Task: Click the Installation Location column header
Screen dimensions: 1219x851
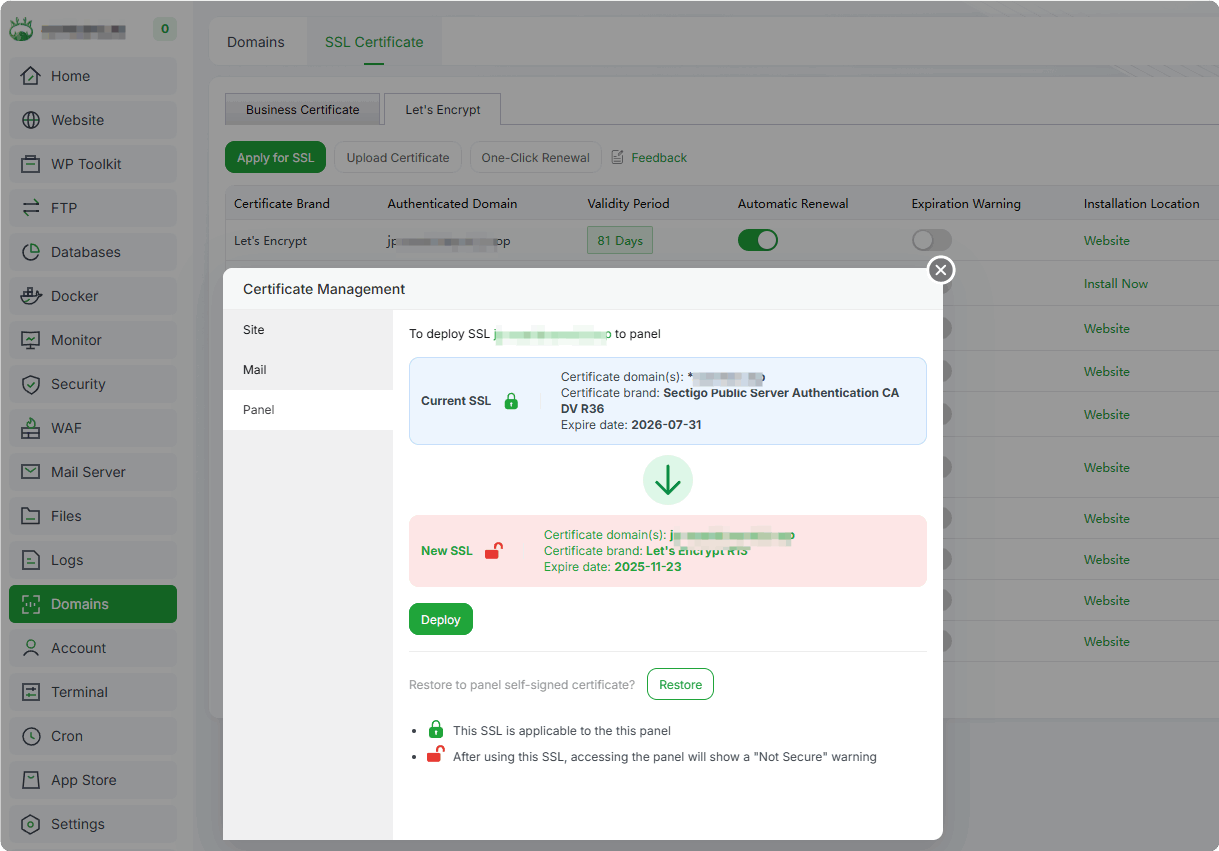Action: pyautogui.click(x=1142, y=203)
